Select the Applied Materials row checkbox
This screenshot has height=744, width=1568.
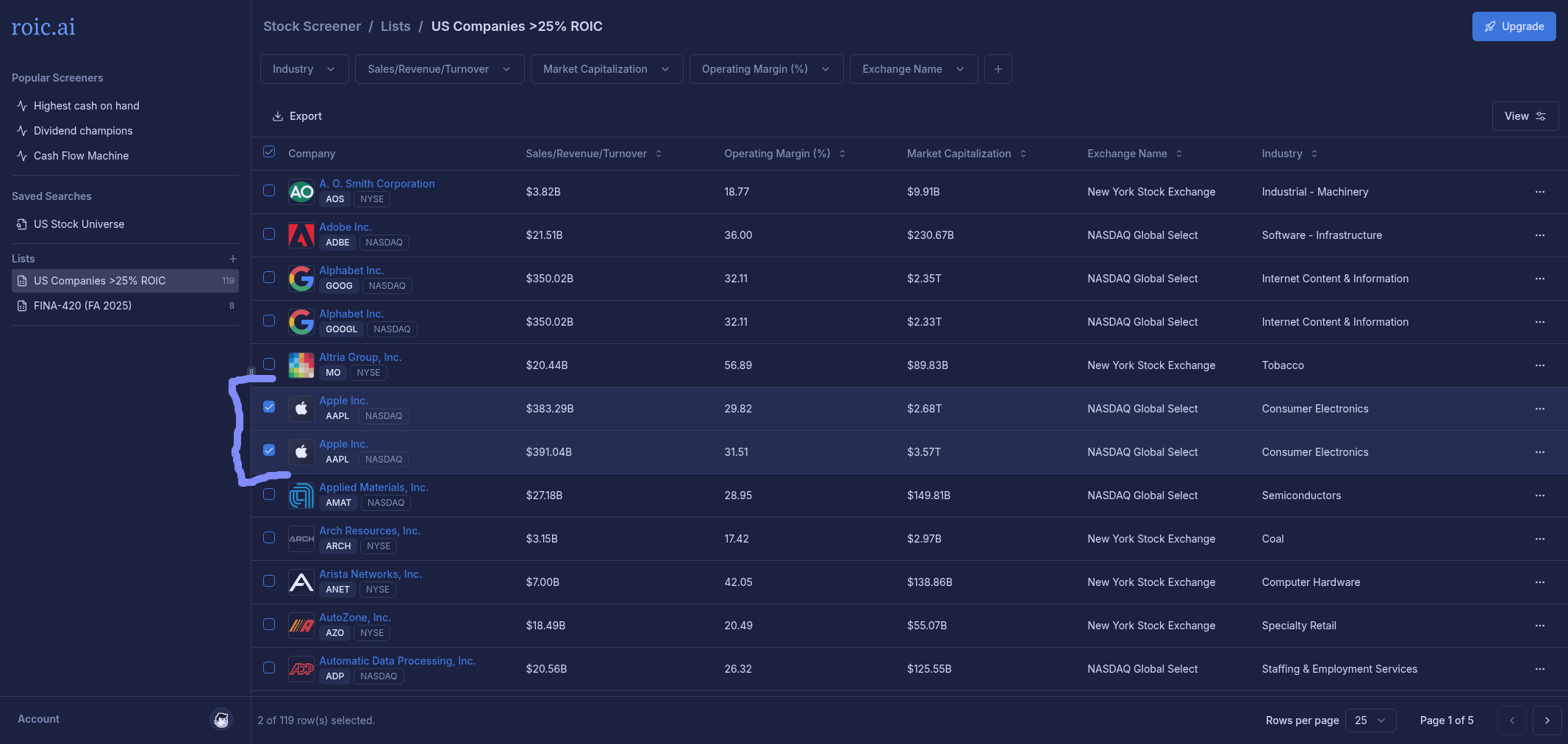(x=269, y=494)
